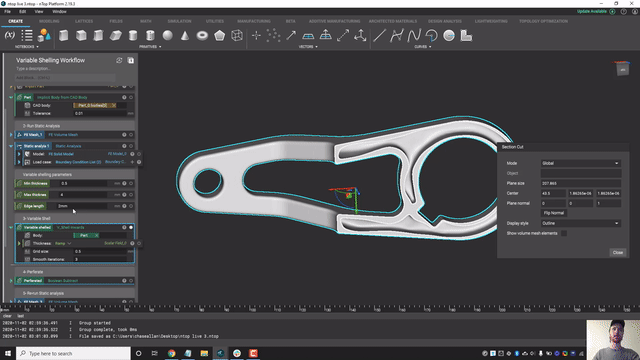Click the last log button
This screenshot has height=360, width=640.
coord(20,316)
